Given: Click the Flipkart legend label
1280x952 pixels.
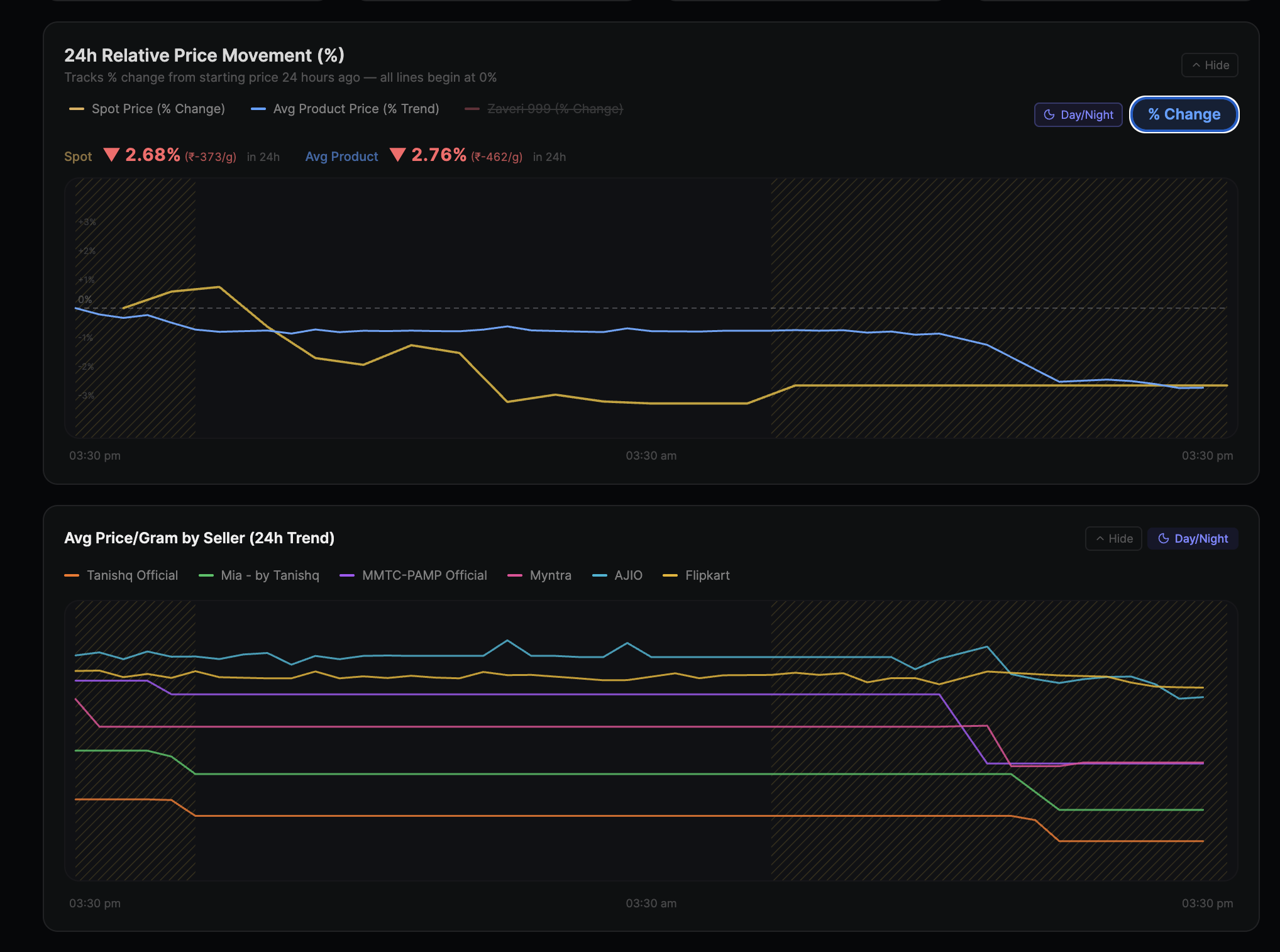Looking at the screenshot, I should click(707, 575).
